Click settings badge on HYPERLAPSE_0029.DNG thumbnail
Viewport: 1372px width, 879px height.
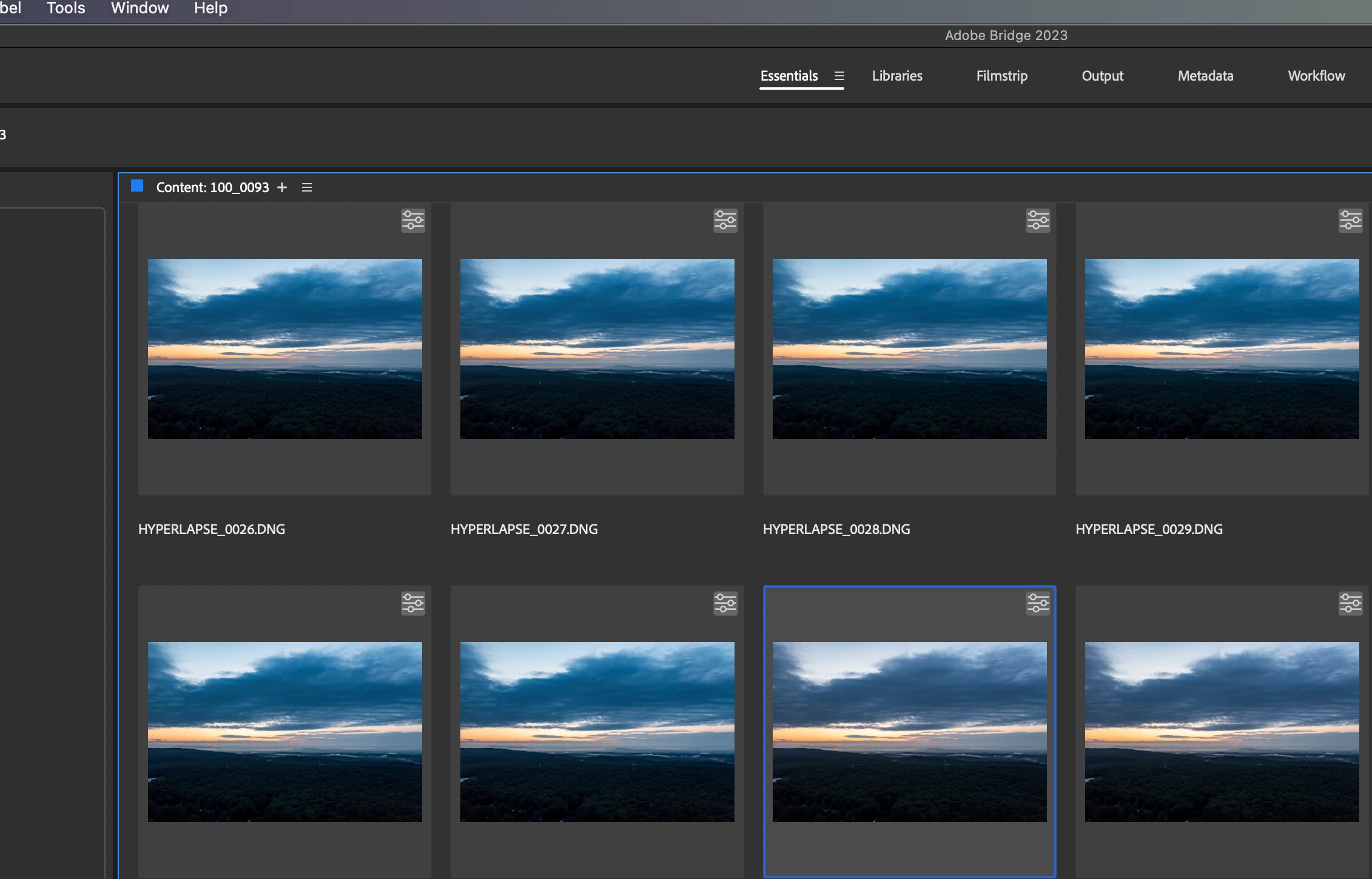click(x=1350, y=220)
